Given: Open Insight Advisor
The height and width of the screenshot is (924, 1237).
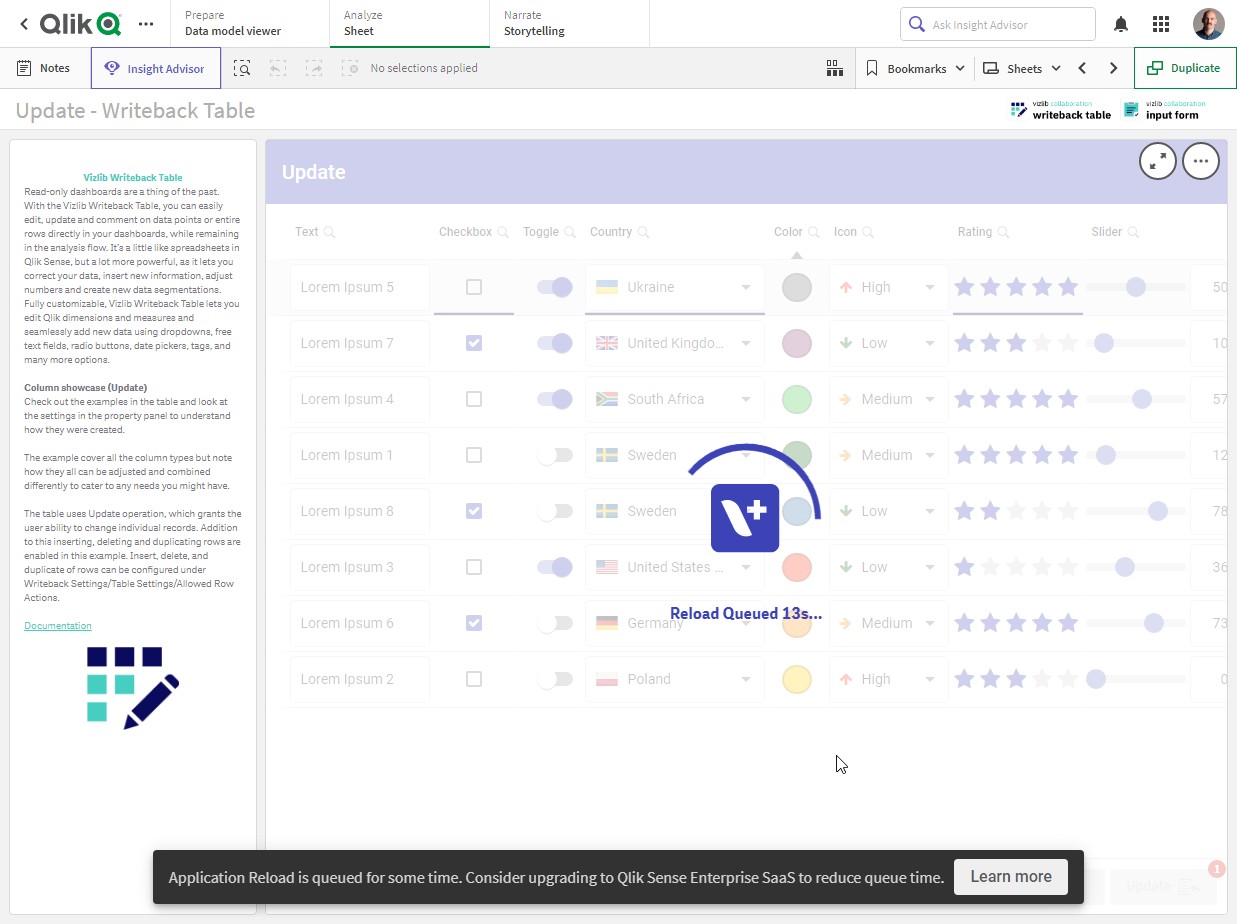Looking at the screenshot, I should [x=156, y=68].
